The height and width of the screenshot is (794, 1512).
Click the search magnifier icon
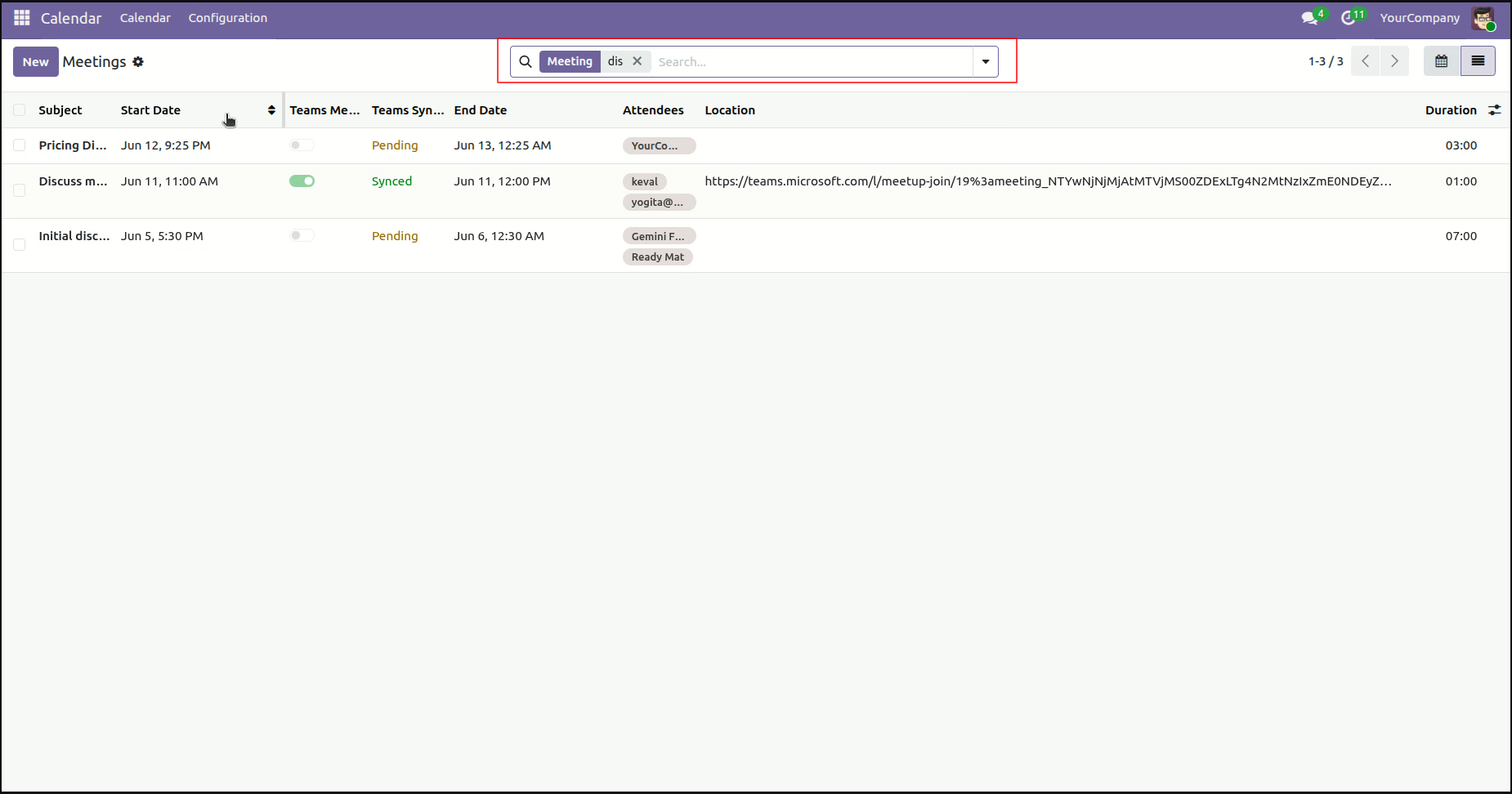point(526,62)
